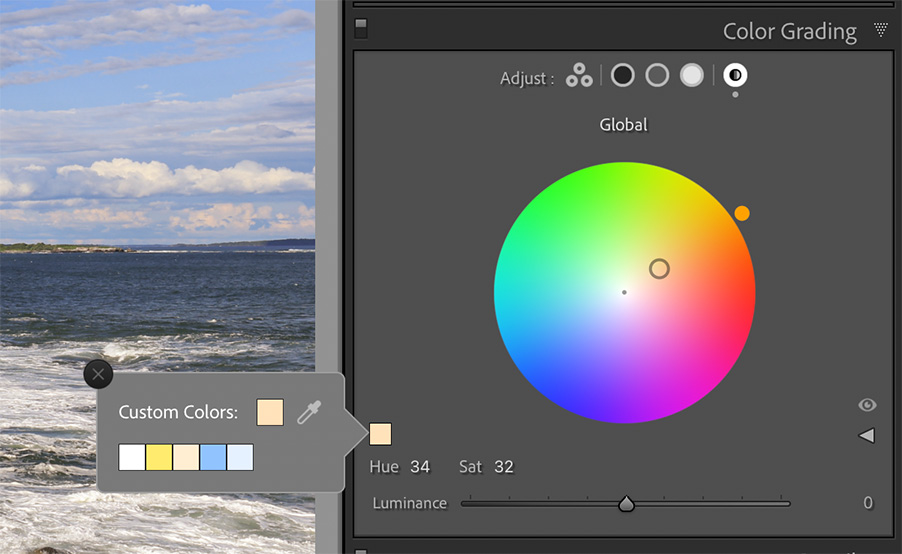Click the Color Grading panel title
Image resolution: width=902 pixels, height=554 pixels.
790,32
